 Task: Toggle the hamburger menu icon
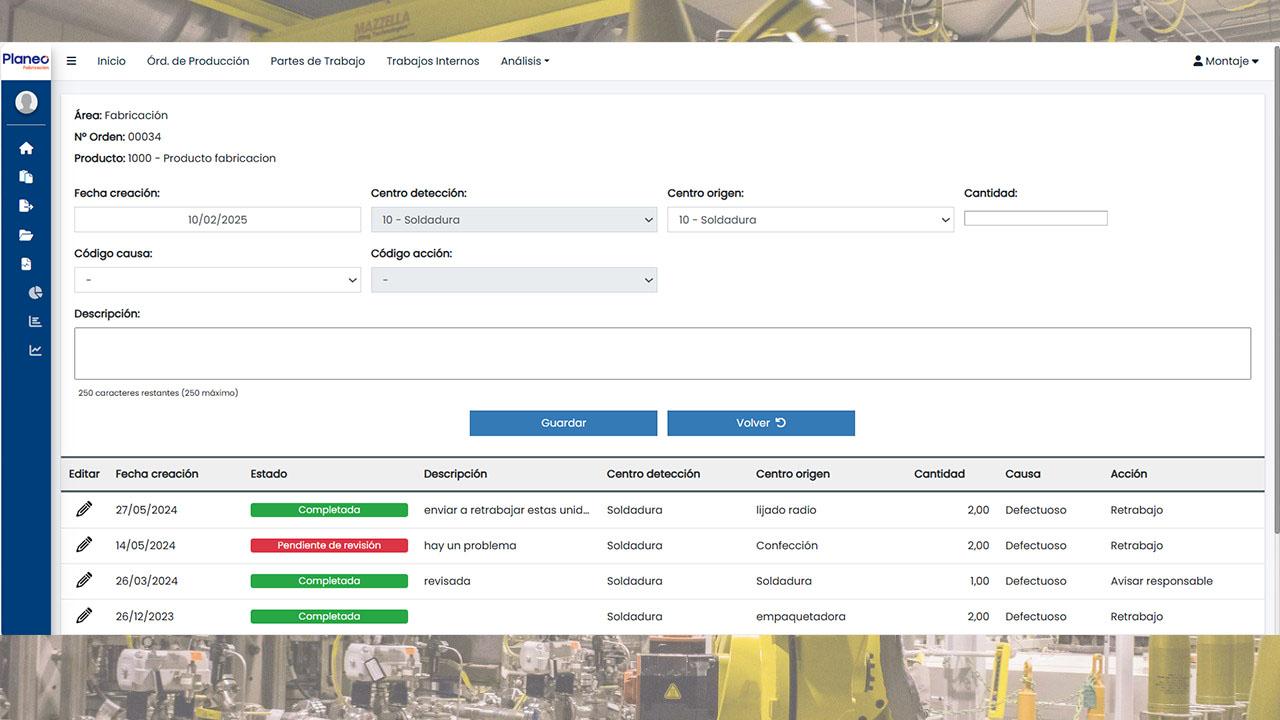point(71,60)
